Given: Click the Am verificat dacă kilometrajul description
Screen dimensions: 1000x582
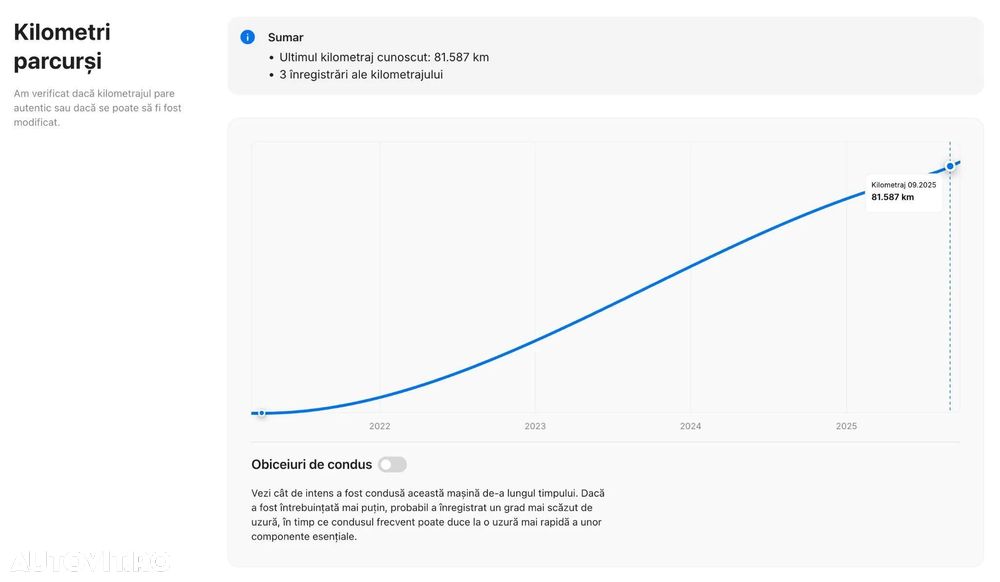Looking at the screenshot, I should click(x=98, y=108).
